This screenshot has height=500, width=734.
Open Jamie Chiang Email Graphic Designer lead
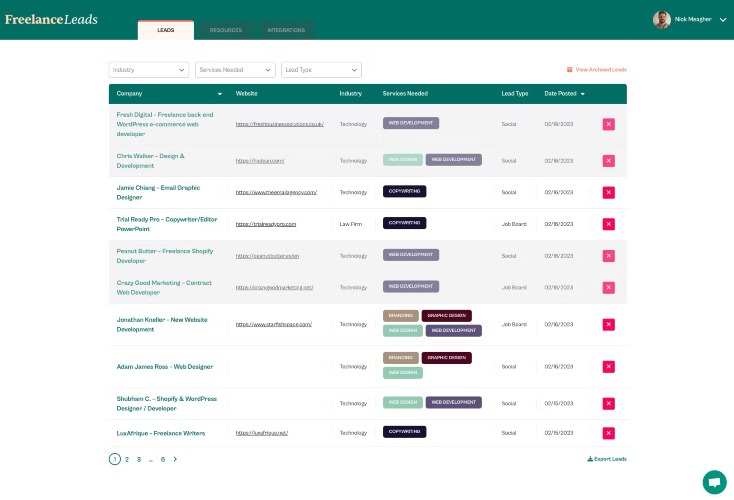tap(158, 192)
